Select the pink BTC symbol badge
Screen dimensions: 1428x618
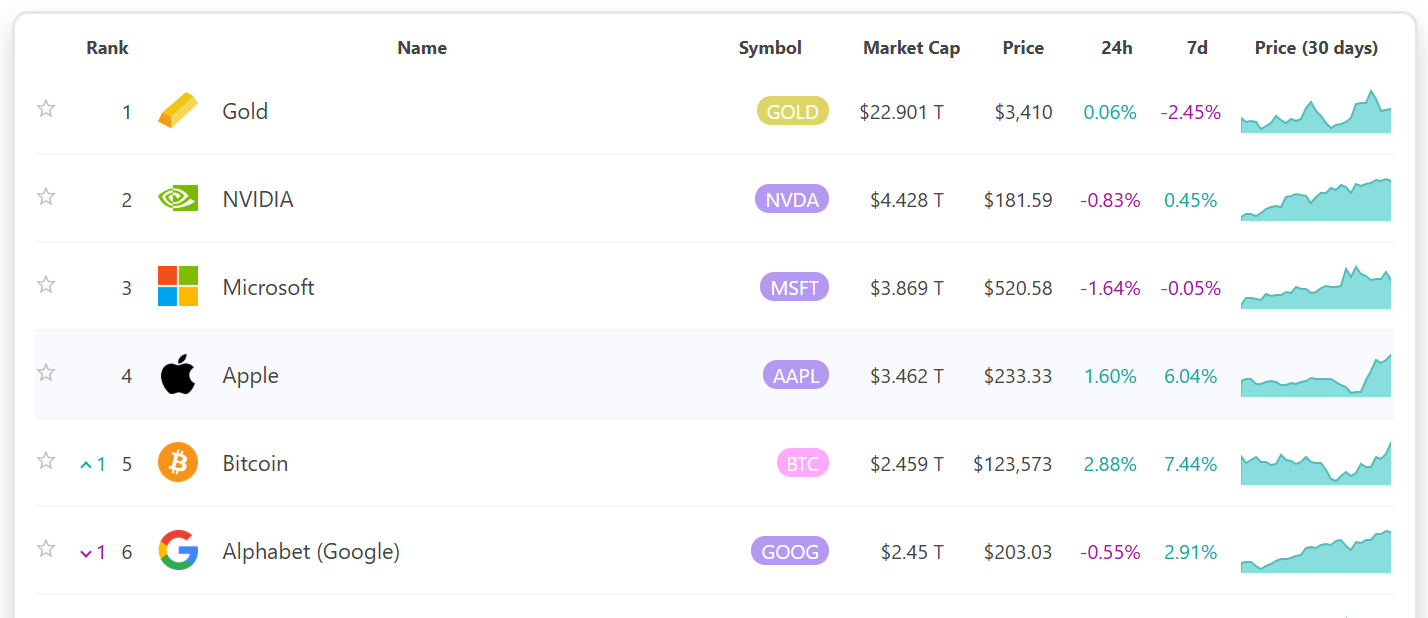[802, 463]
